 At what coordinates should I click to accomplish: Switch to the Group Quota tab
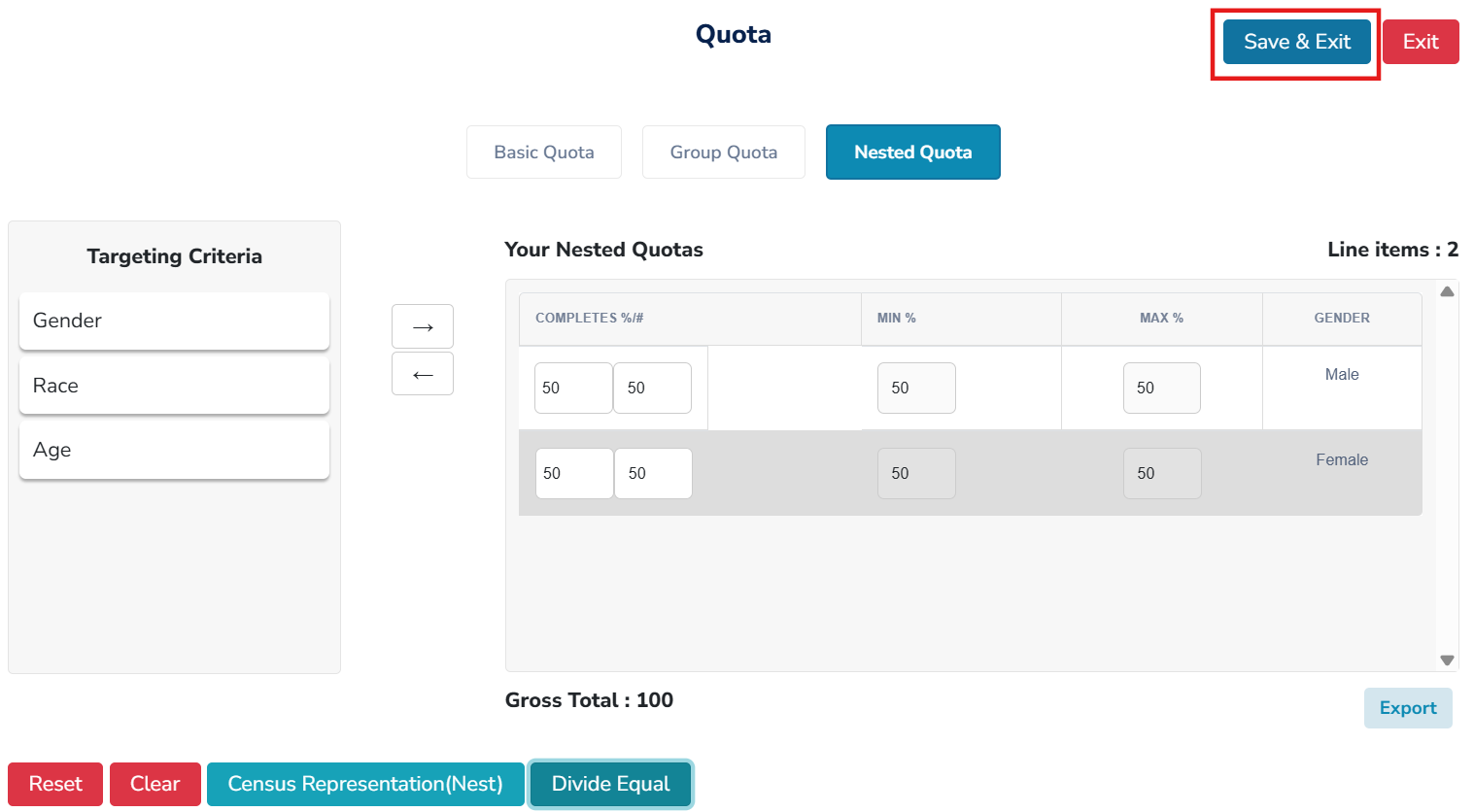coord(723,152)
